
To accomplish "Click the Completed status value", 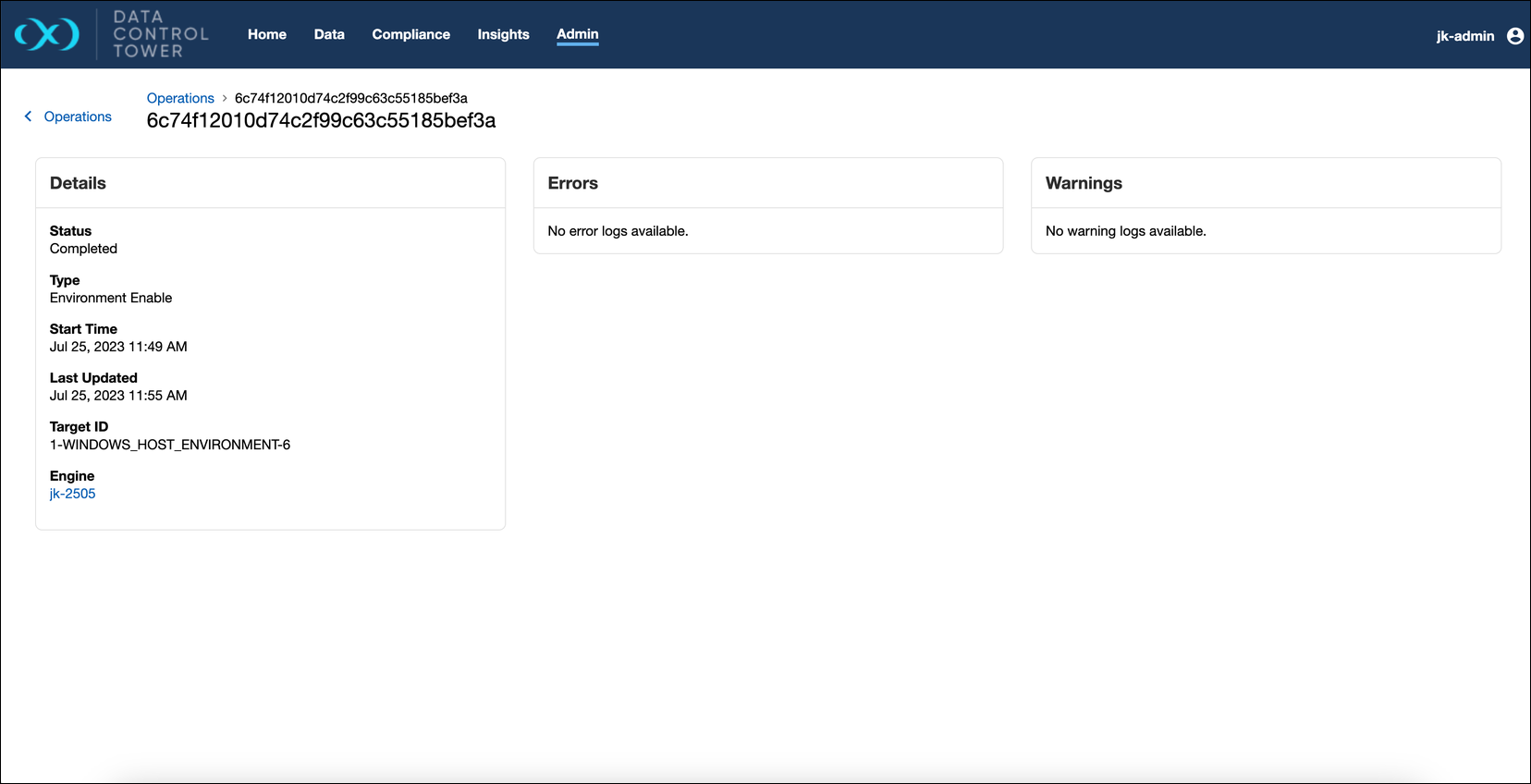I will click(83, 249).
